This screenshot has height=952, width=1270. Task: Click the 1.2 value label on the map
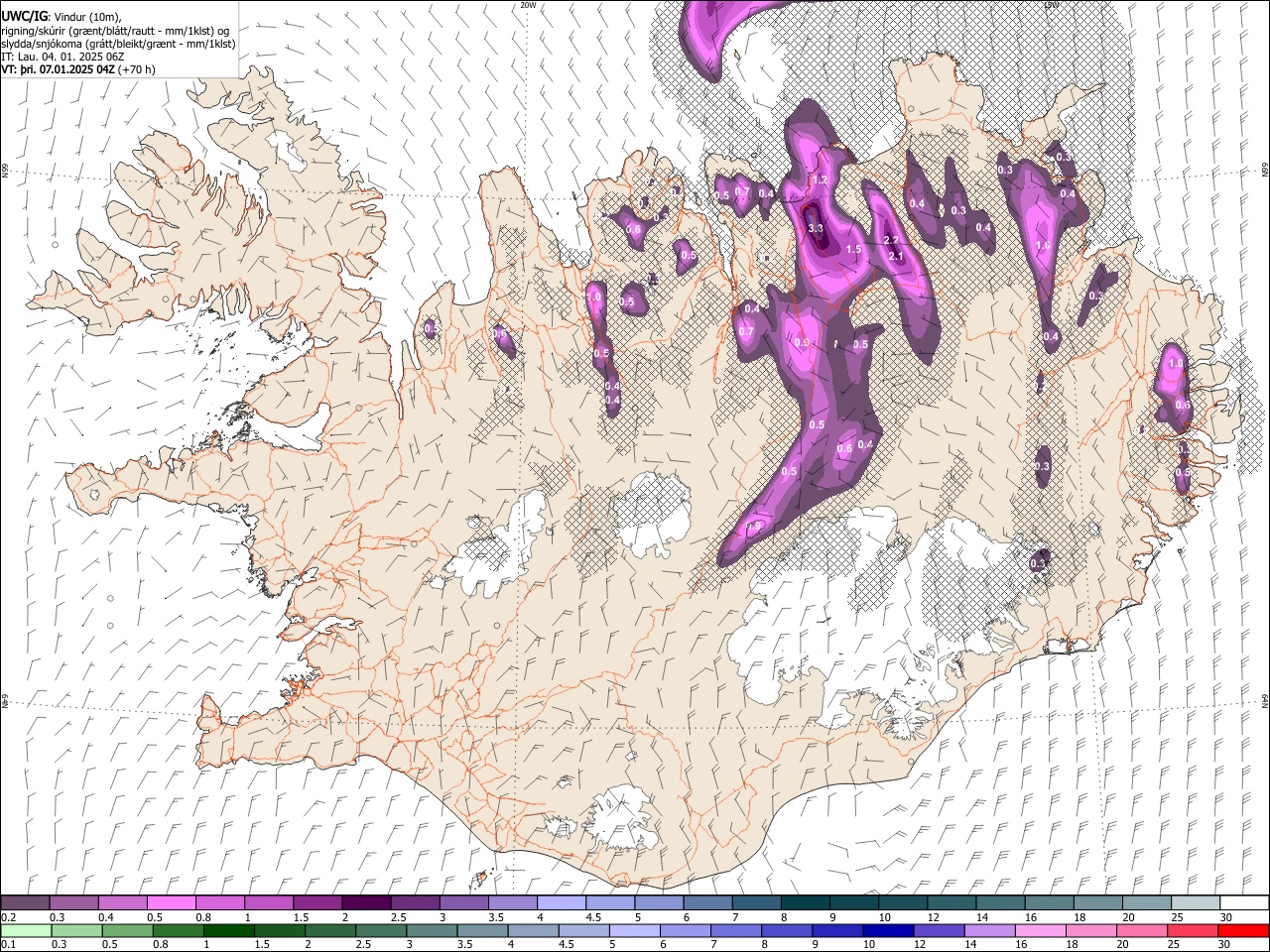pyautogui.click(x=821, y=180)
